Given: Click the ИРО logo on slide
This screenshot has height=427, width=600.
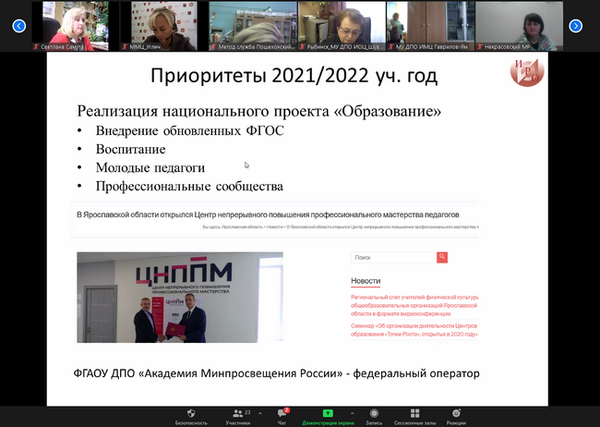Looking at the screenshot, I should [527, 72].
